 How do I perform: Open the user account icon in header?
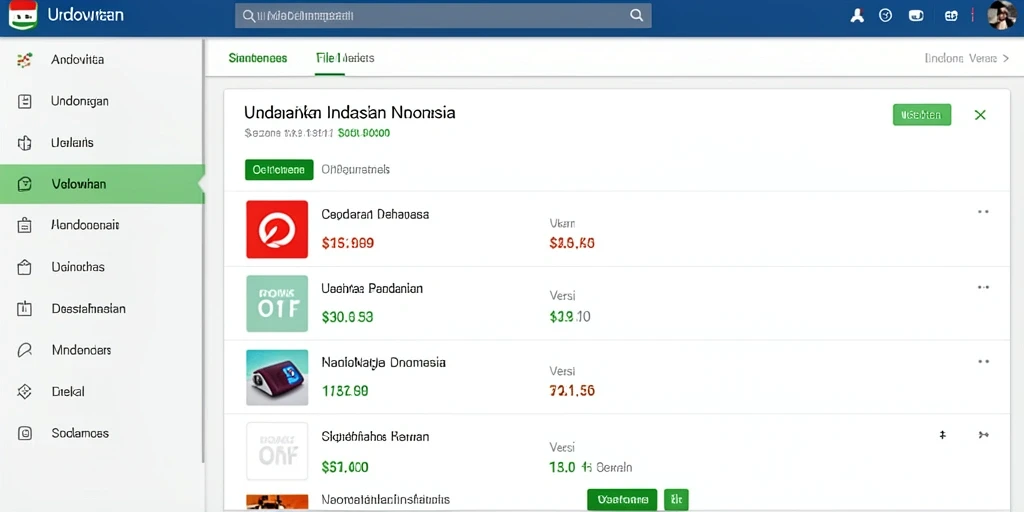(x=857, y=16)
